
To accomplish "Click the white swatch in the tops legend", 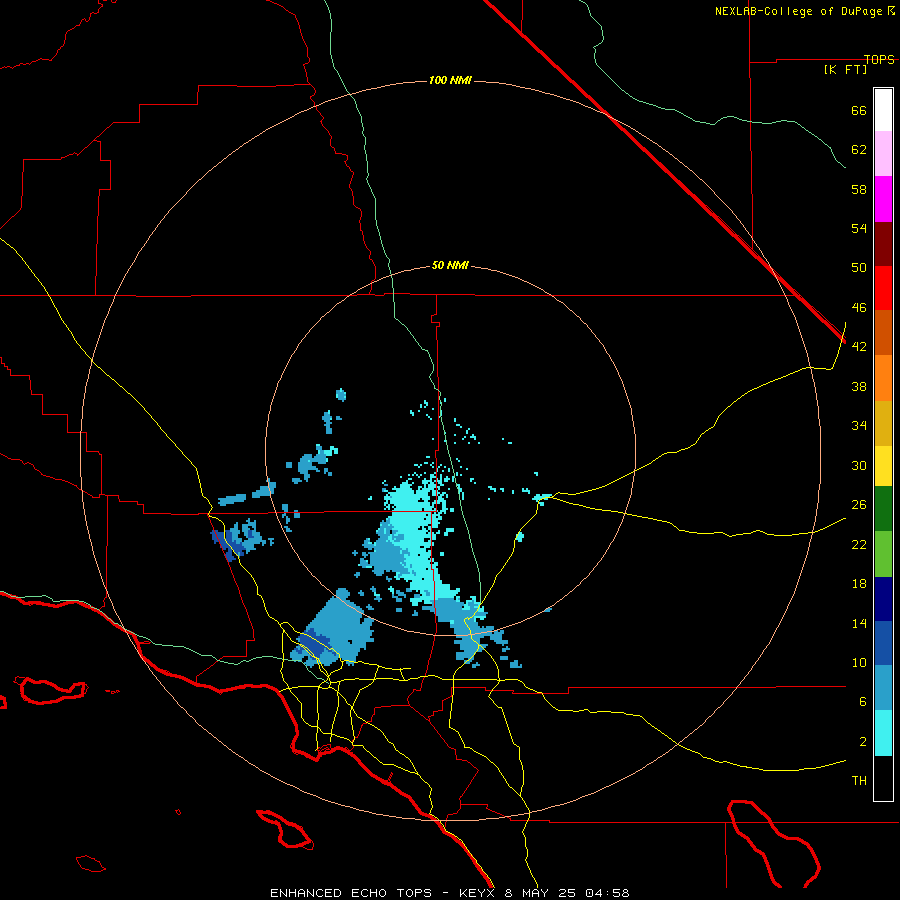I will click(x=883, y=110).
